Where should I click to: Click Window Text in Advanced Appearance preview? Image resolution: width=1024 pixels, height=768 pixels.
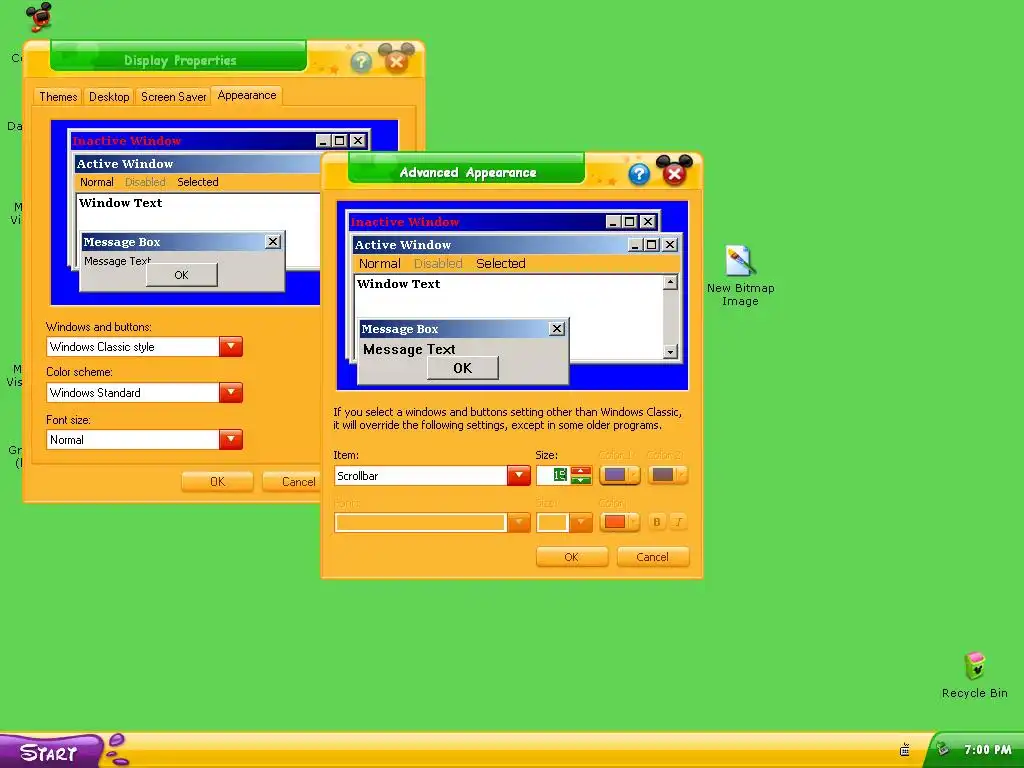click(398, 284)
